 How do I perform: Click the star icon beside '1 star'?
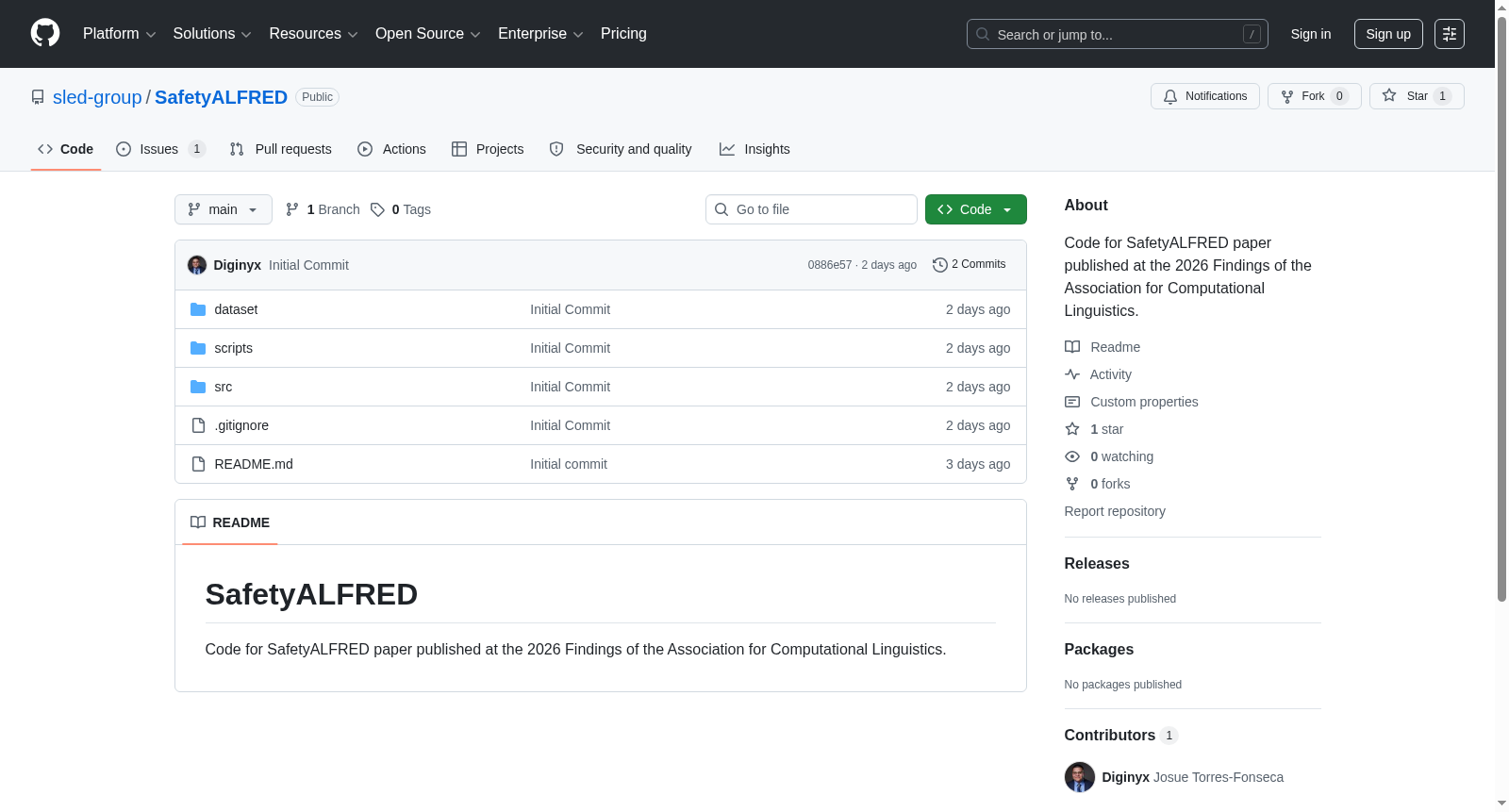click(1072, 429)
